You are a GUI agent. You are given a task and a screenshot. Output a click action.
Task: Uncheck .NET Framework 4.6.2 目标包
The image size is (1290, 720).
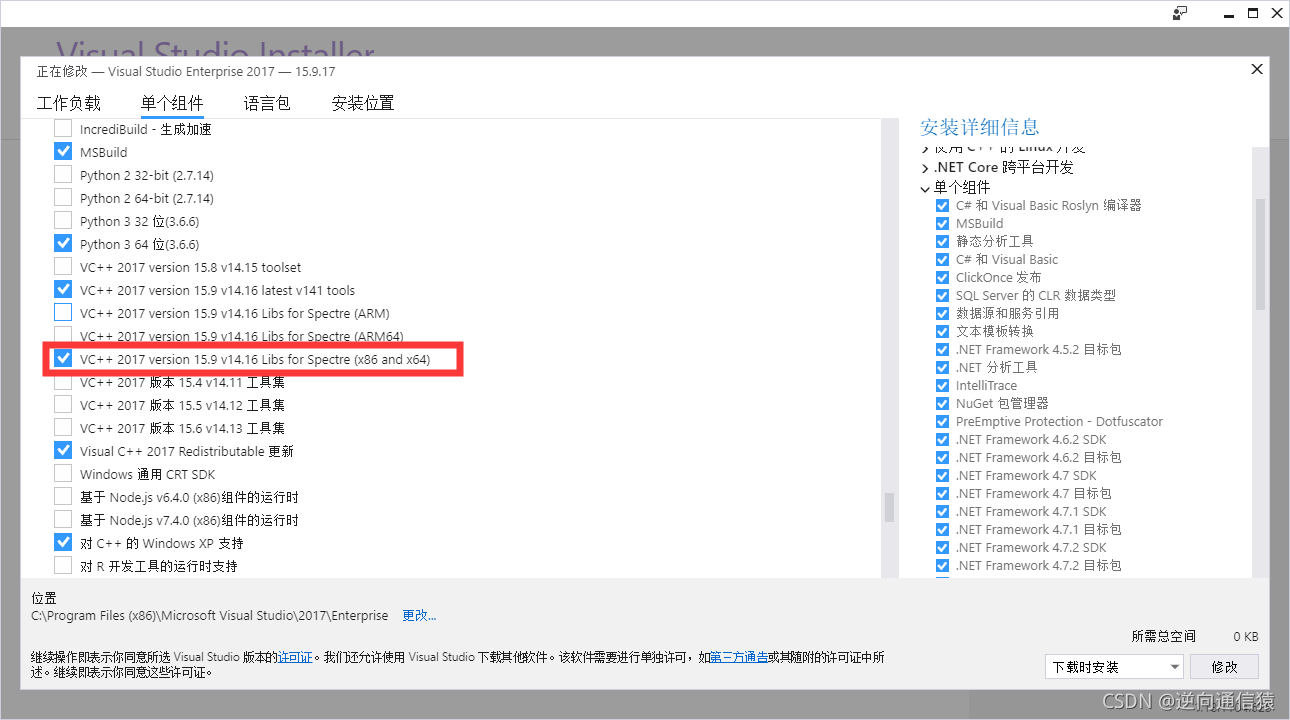coord(942,457)
